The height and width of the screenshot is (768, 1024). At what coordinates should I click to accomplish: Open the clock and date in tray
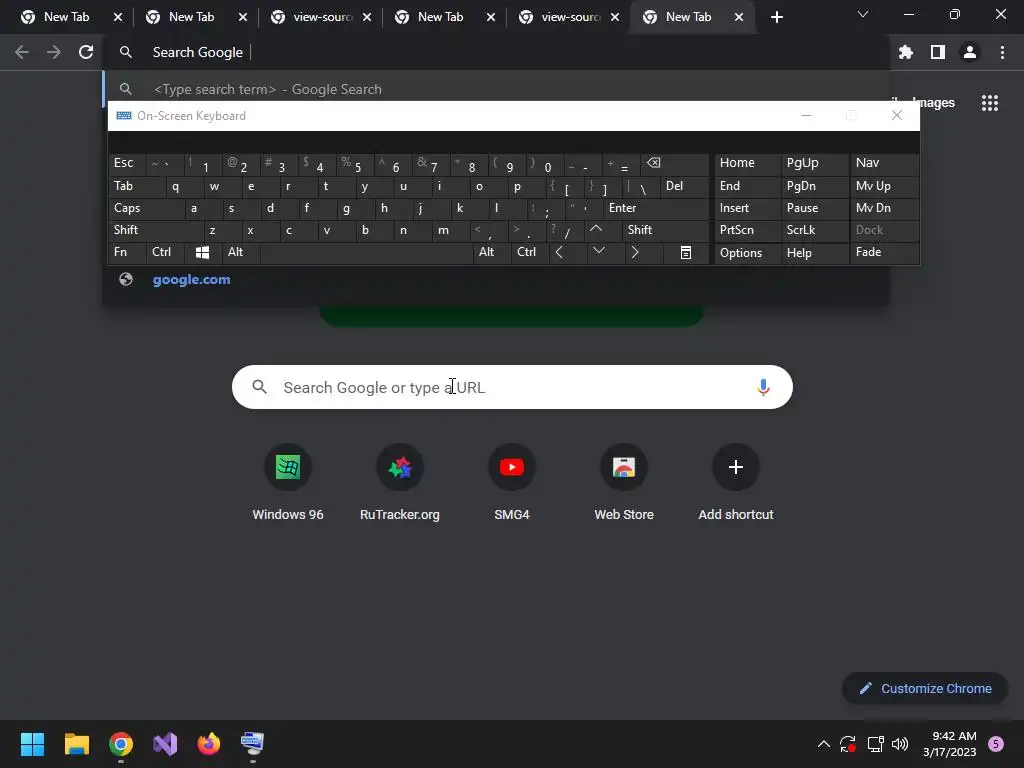tap(949, 744)
